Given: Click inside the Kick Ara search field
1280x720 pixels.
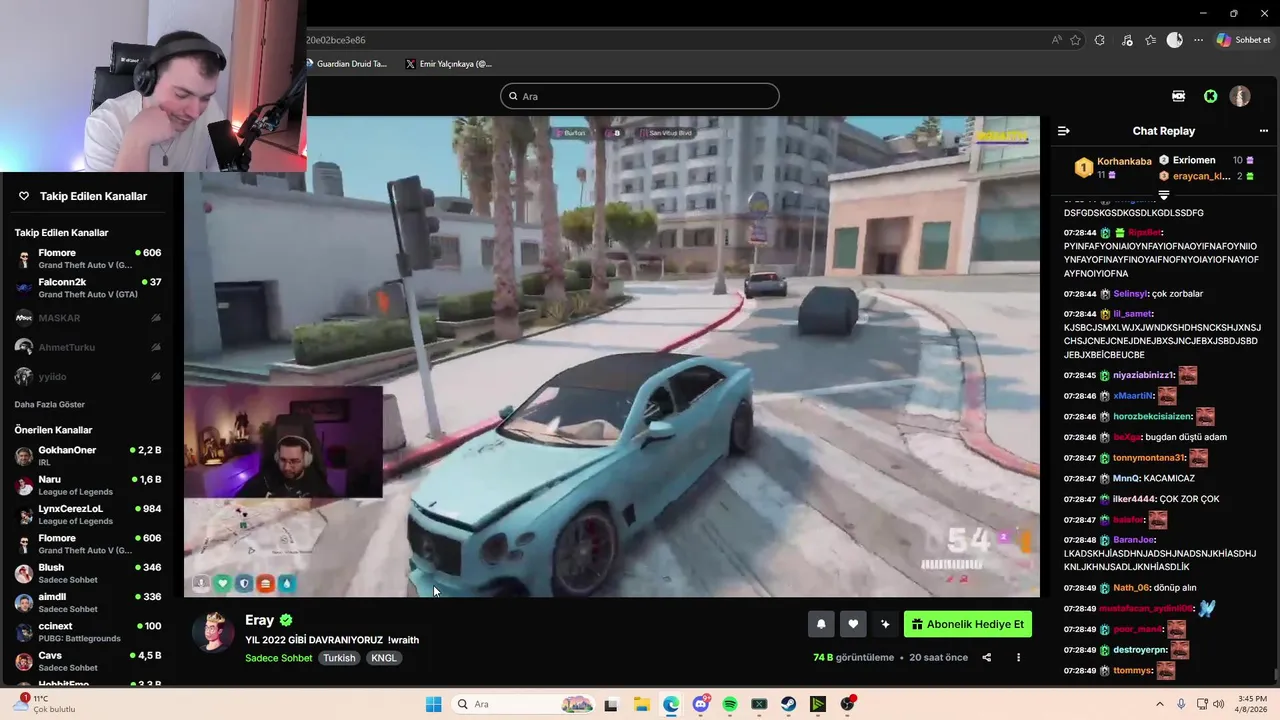Looking at the screenshot, I should point(640,96).
